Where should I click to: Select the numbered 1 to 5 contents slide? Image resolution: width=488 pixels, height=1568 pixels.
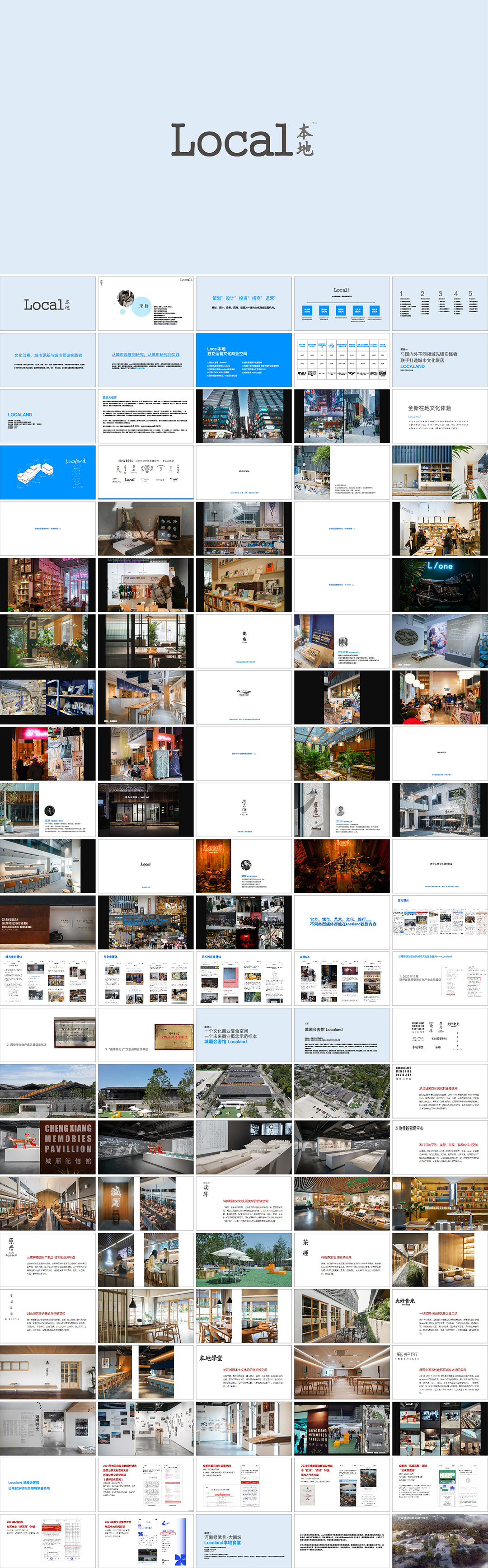439,304
